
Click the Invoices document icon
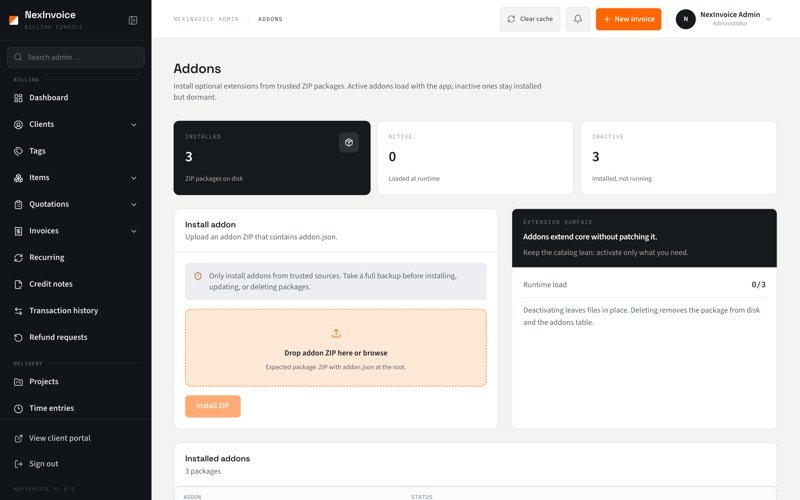(x=18, y=231)
